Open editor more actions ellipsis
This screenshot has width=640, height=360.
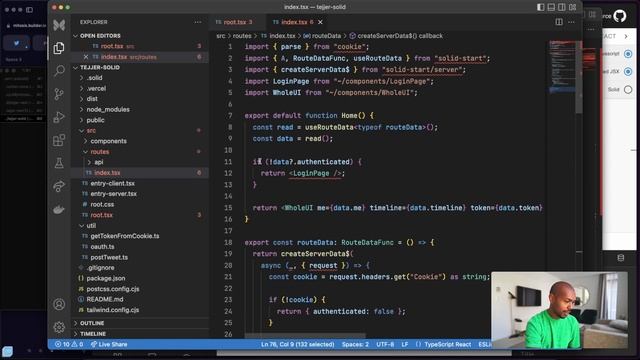point(571,22)
